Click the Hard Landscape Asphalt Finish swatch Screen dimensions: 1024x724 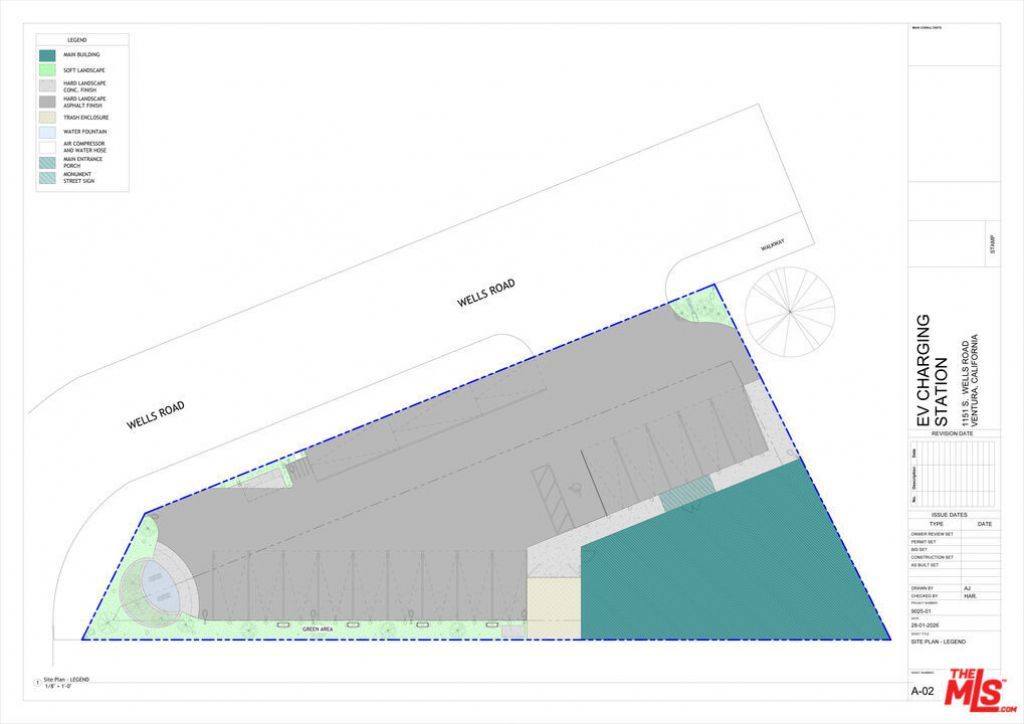point(47,101)
